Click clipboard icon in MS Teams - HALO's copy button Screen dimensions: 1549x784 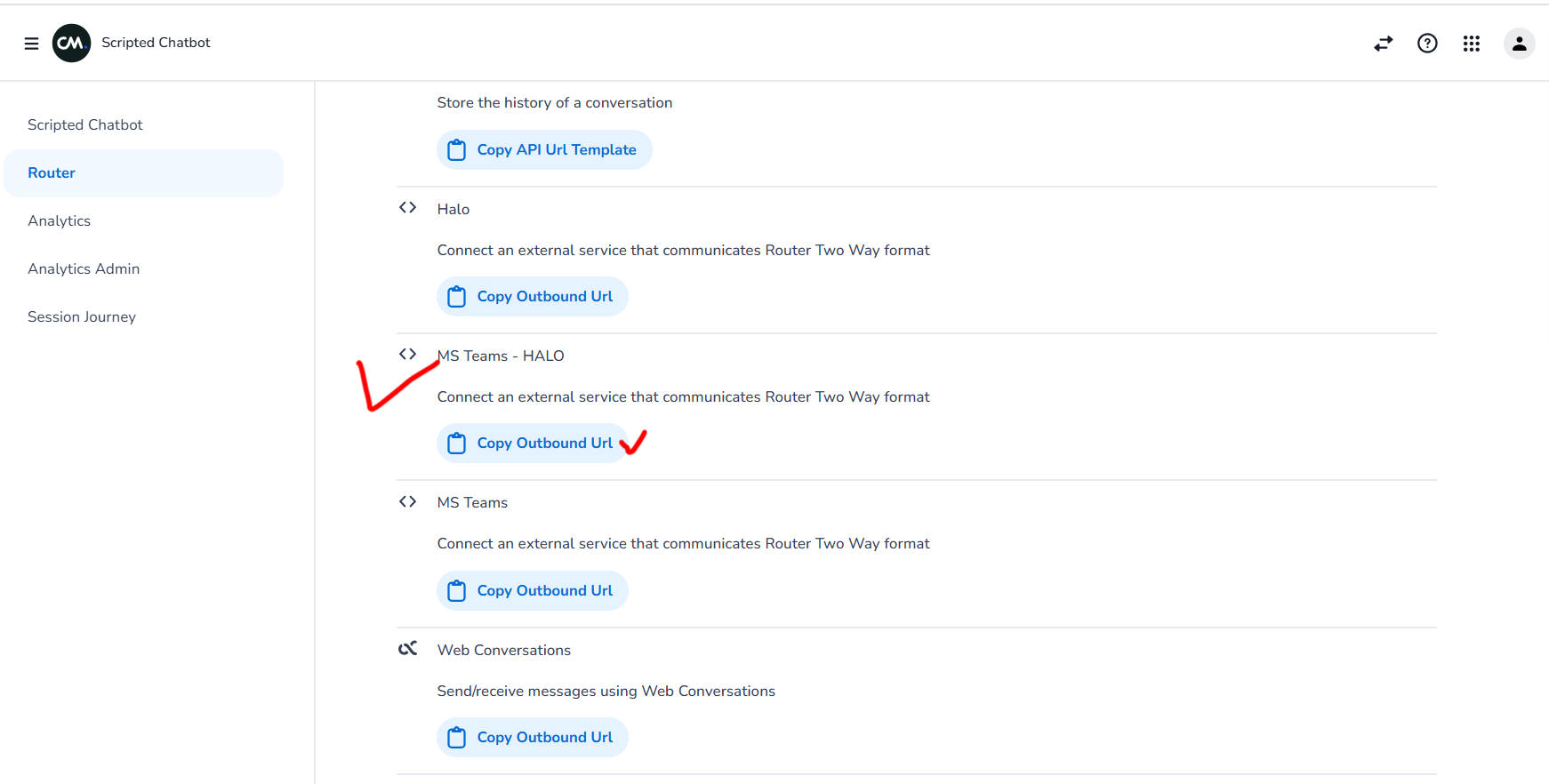pos(457,444)
